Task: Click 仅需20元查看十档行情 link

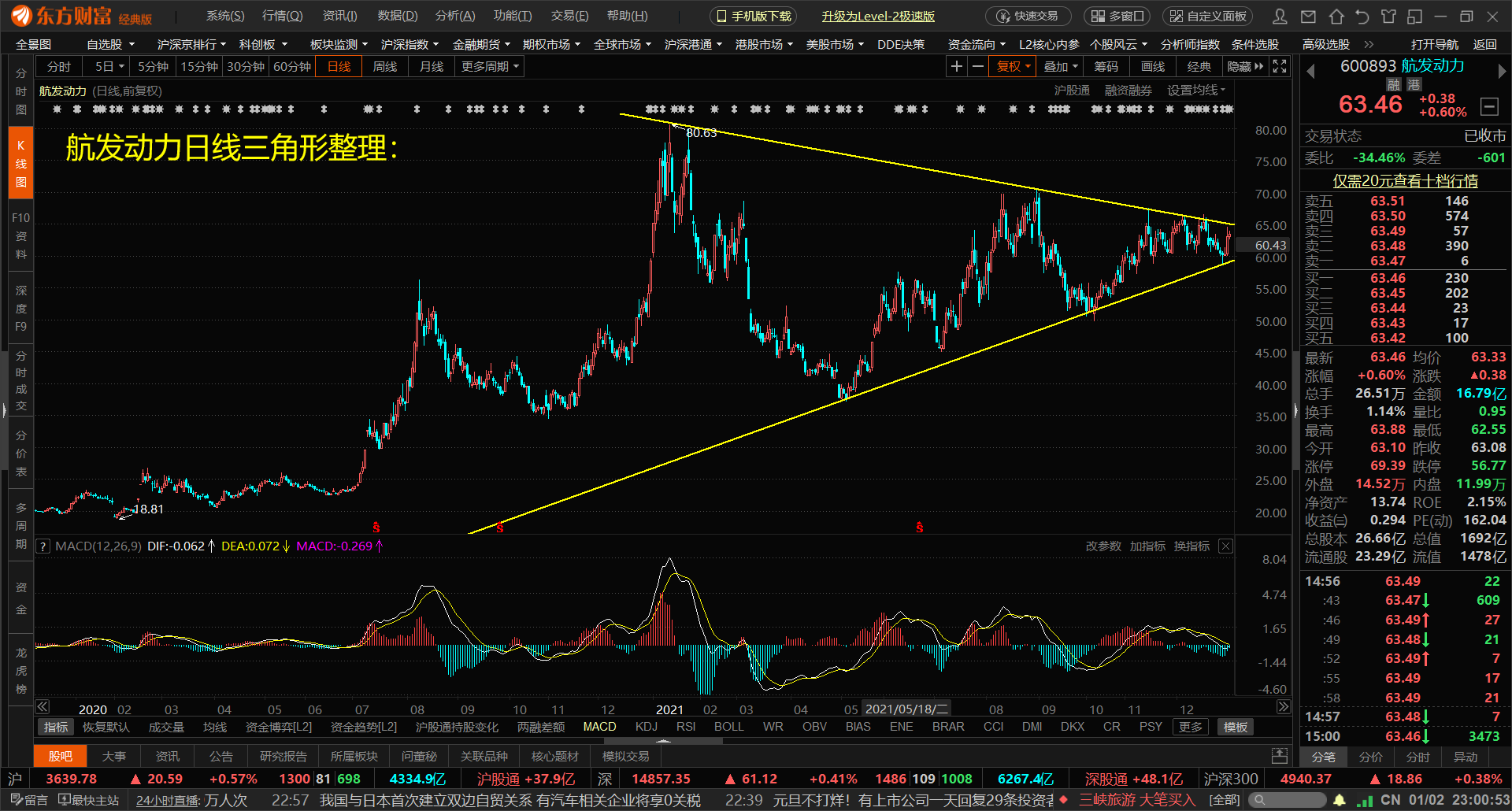Action: [1405, 181]
